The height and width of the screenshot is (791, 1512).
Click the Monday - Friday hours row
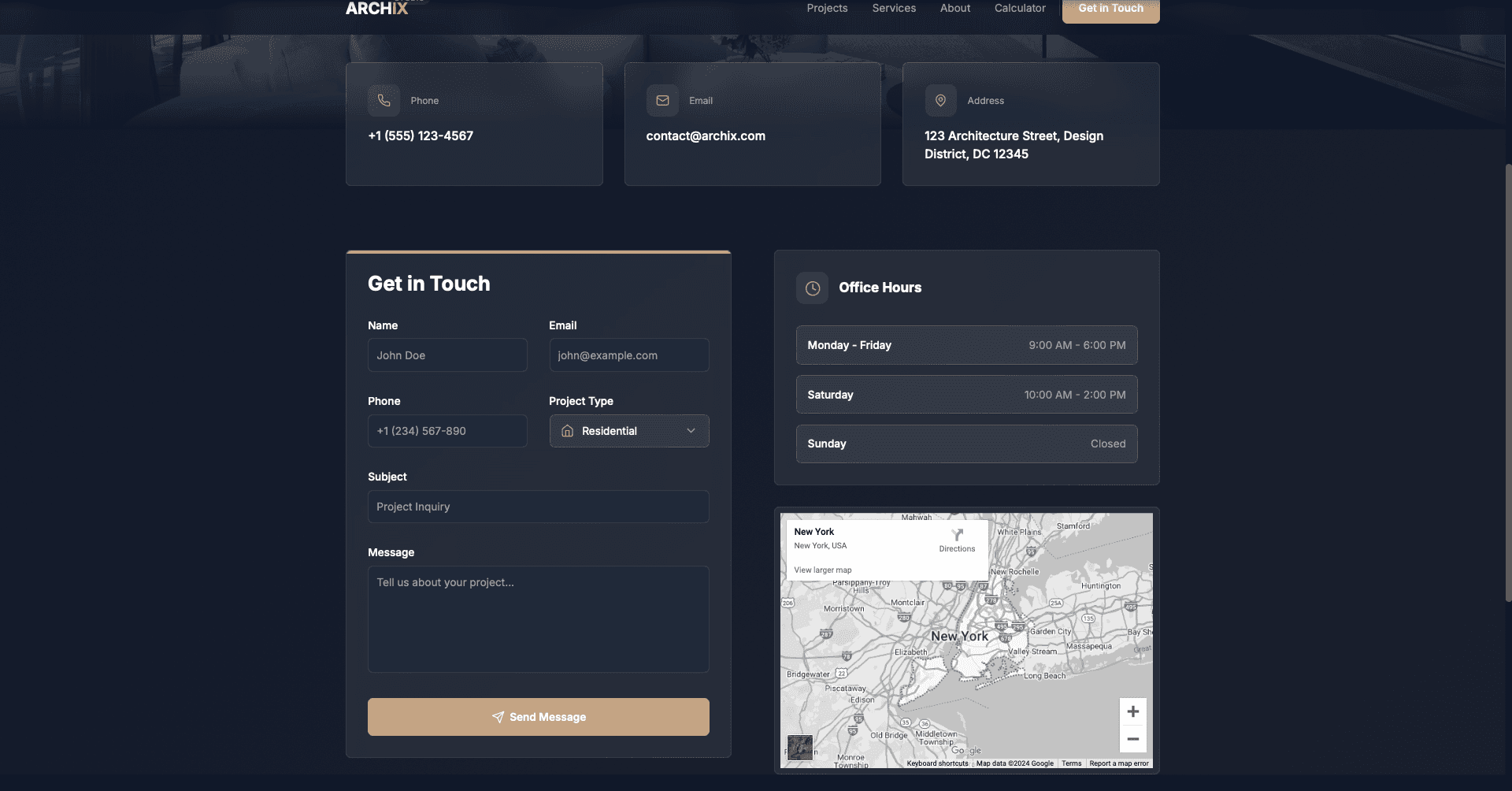click(x=966, y=345)
